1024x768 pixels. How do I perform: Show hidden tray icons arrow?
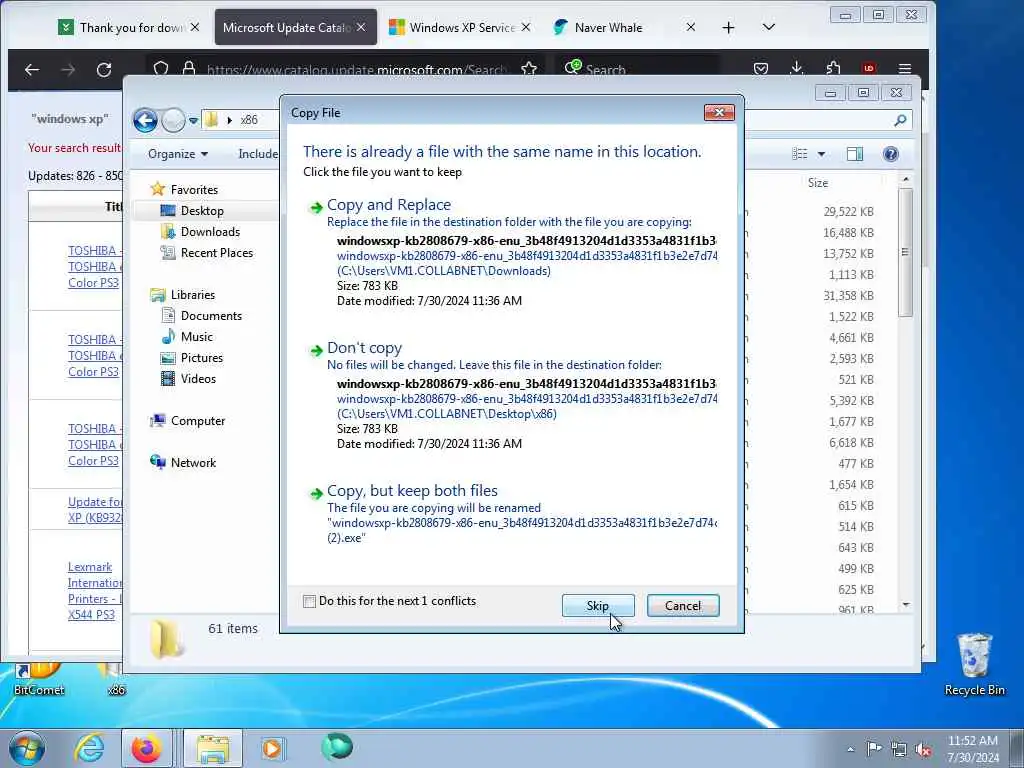(850, 750)
